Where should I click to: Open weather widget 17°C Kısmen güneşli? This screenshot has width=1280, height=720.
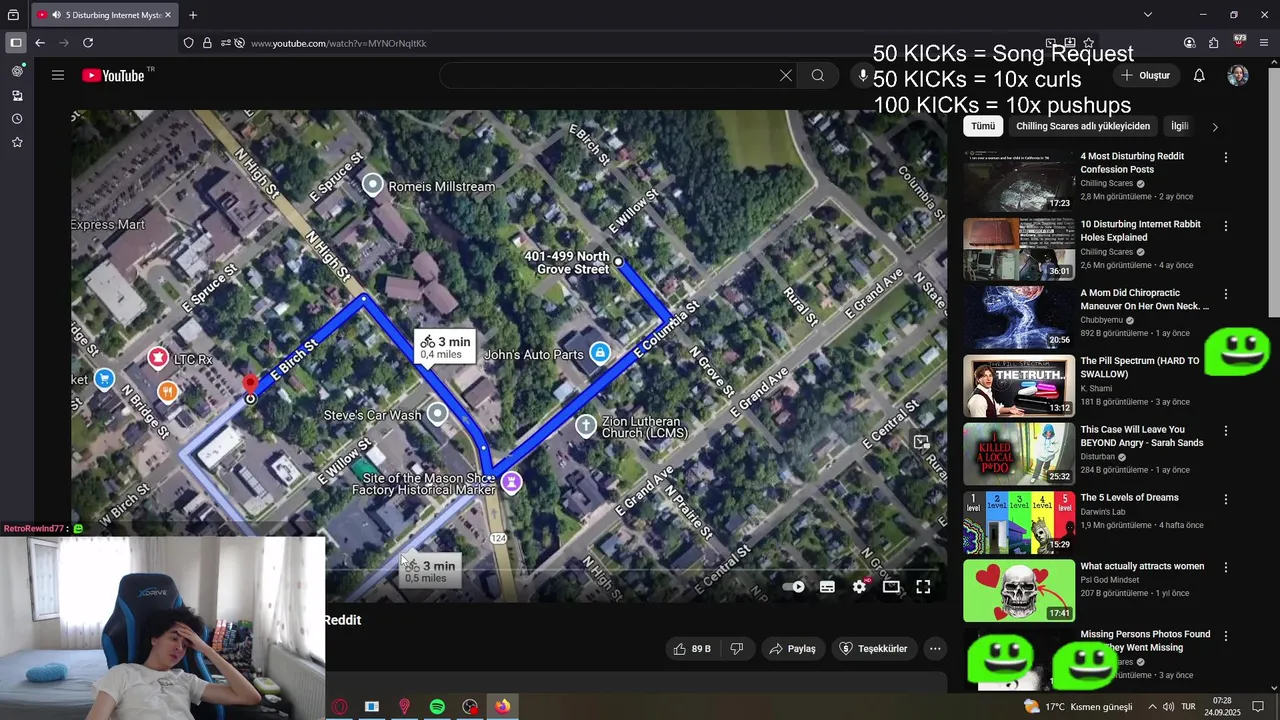click(x=1078, y=707)
